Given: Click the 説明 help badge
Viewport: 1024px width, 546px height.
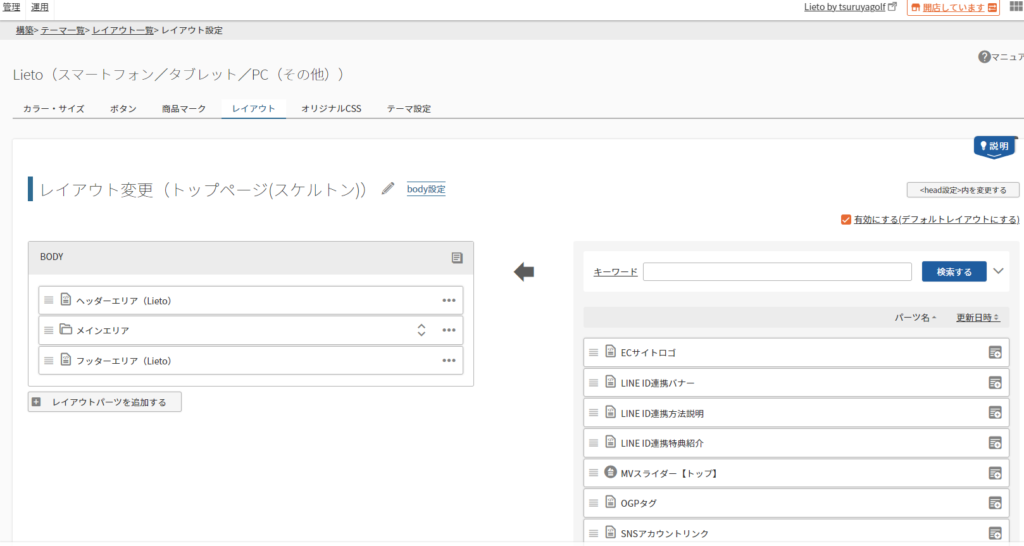Looking at the screenshot, I should 994,146.
